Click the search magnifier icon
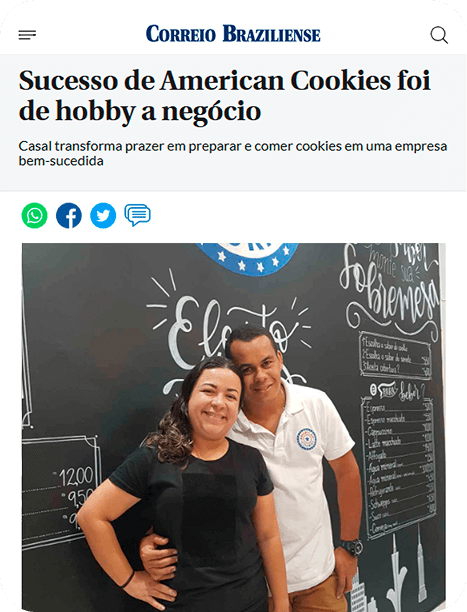The image size is (467, 612). point(439,35)
